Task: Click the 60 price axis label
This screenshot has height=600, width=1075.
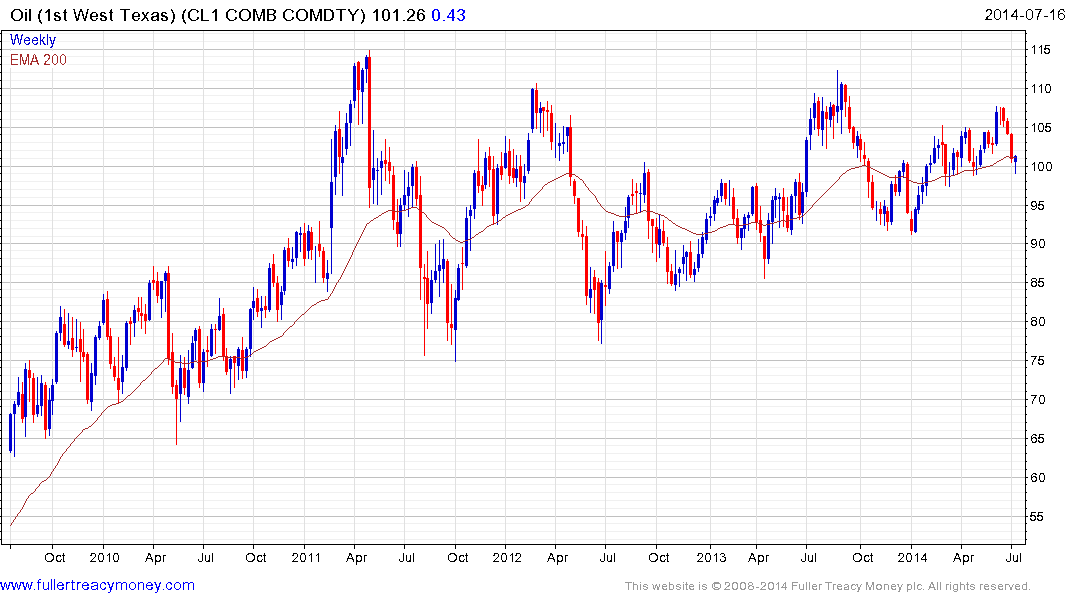Action: pos(1038,478)
